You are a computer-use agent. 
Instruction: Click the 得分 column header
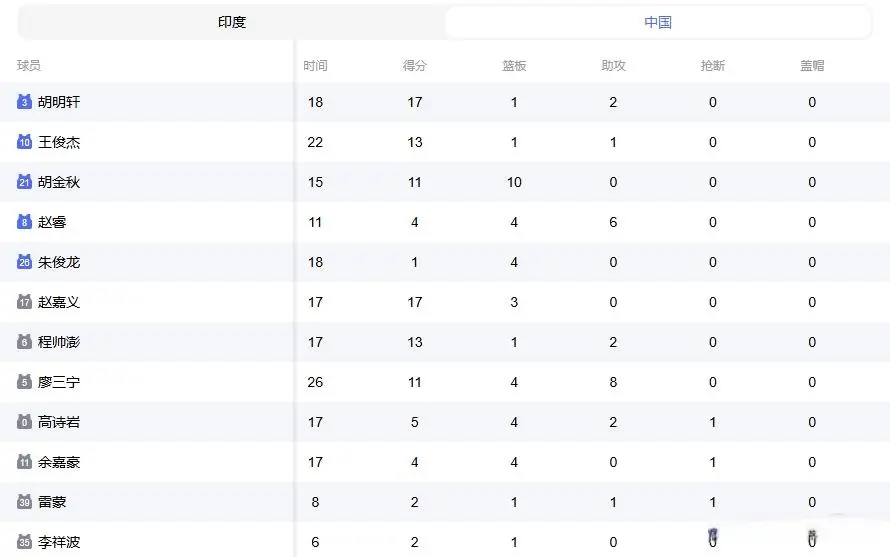(415, 66)
